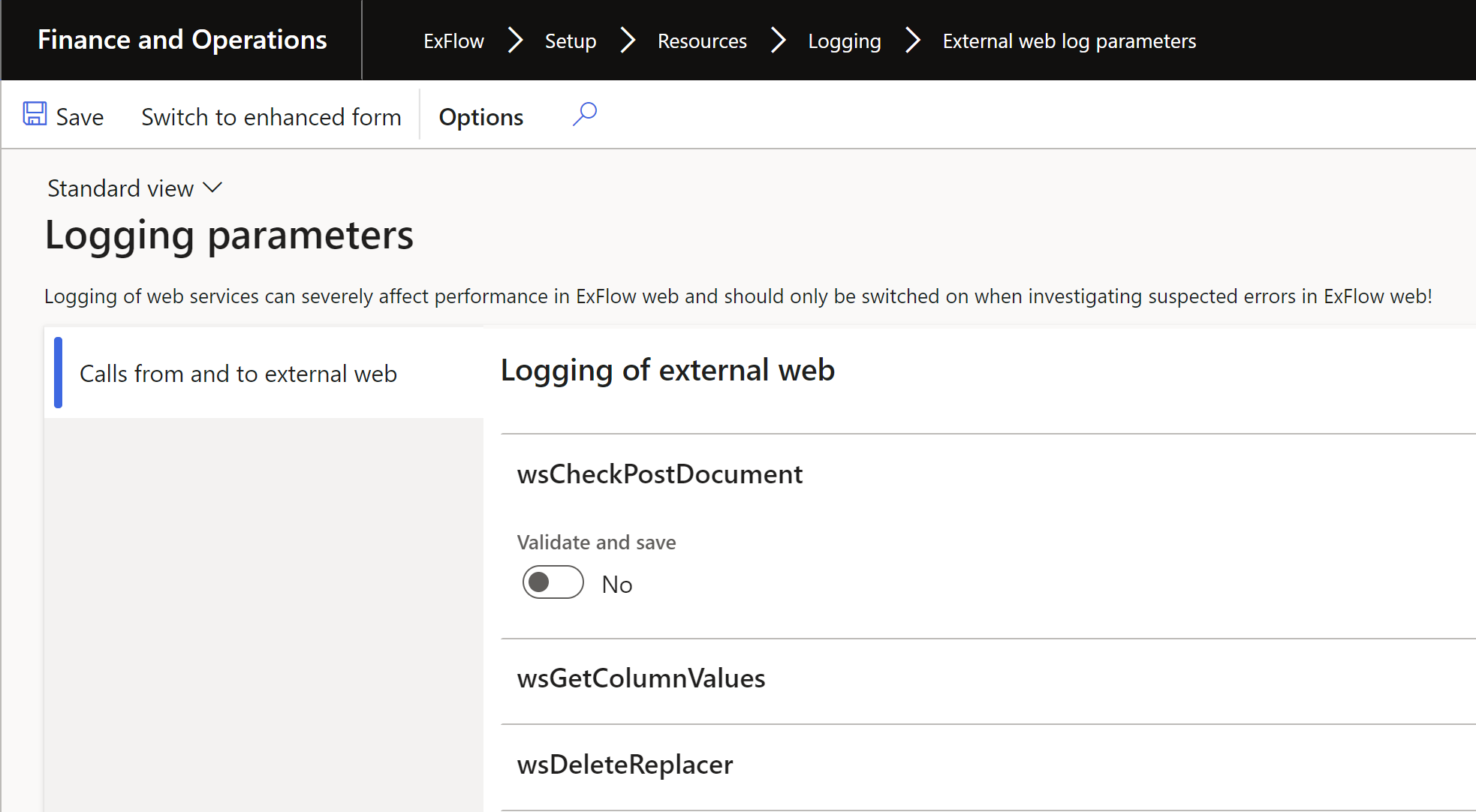Screen dimensions: 1476x812
Task: Go to Logging in the breadcrumb
Action: tap(845, 41)
